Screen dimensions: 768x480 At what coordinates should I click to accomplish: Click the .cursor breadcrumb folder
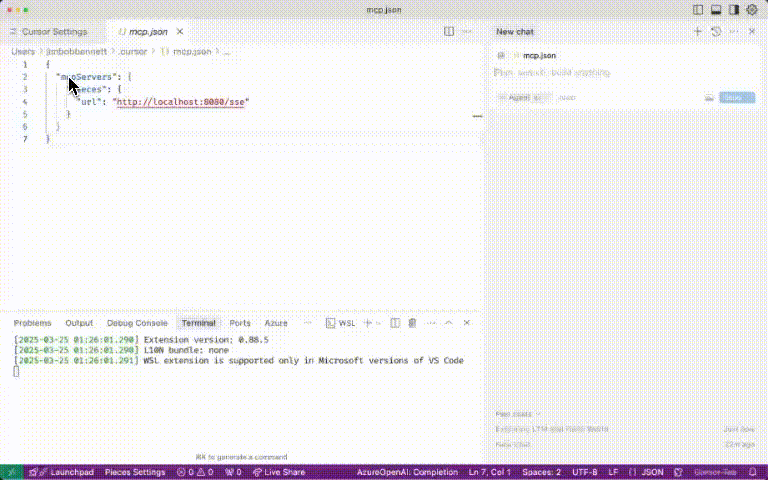[133, 51]
